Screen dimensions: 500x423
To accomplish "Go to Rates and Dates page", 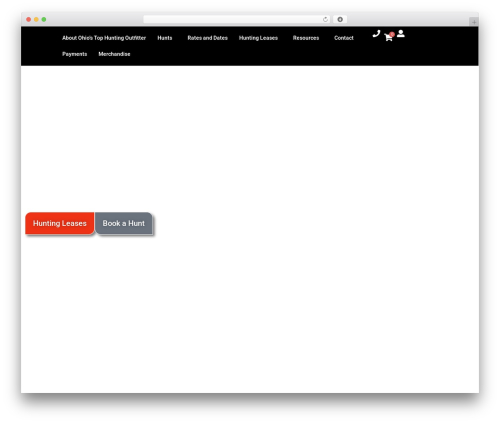I will click(x=207, y=38).
